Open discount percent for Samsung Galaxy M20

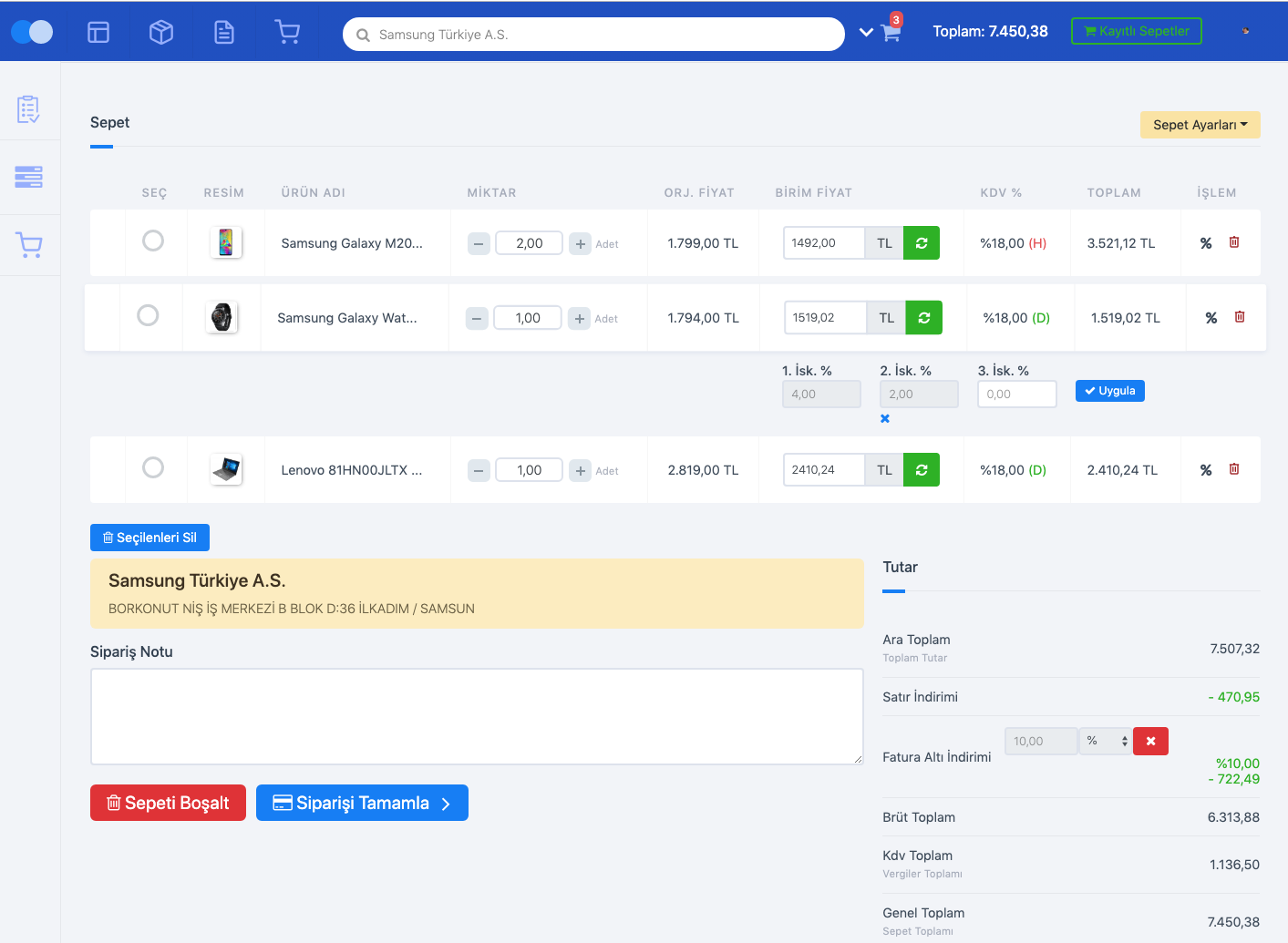(1206, 243)
